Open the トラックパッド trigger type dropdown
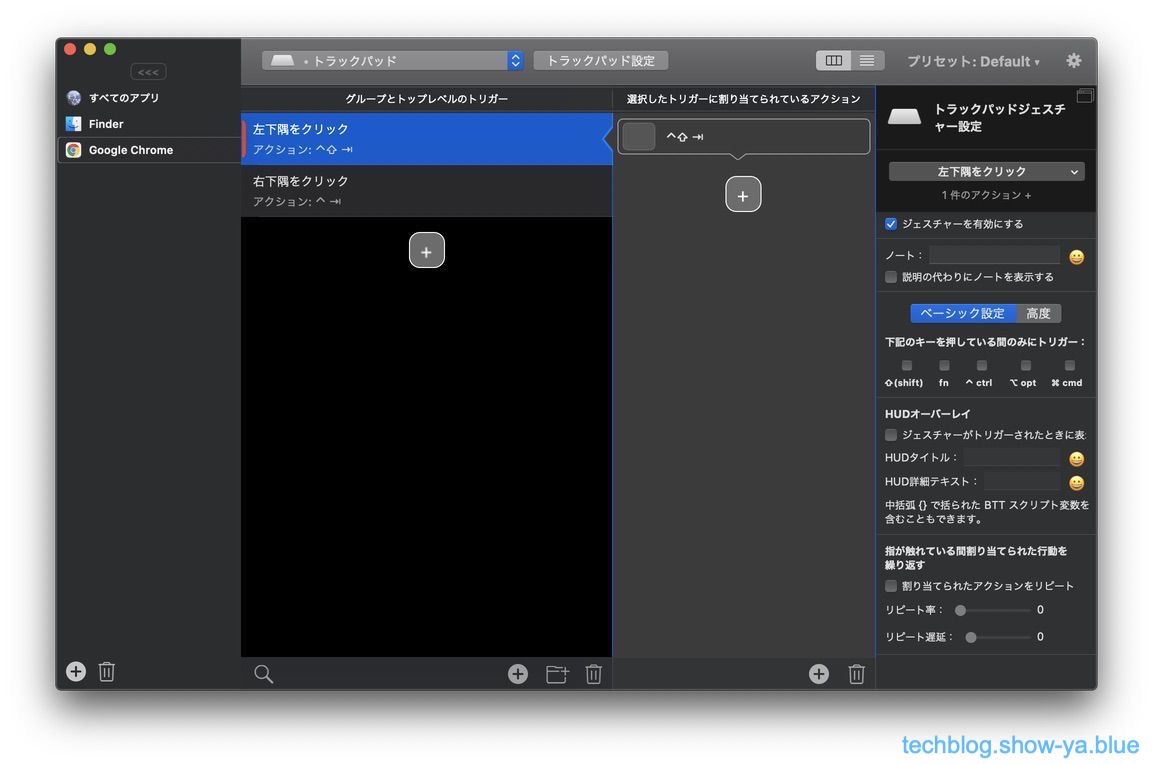This screenshot has height=764, width=1153. coord(393,61)
